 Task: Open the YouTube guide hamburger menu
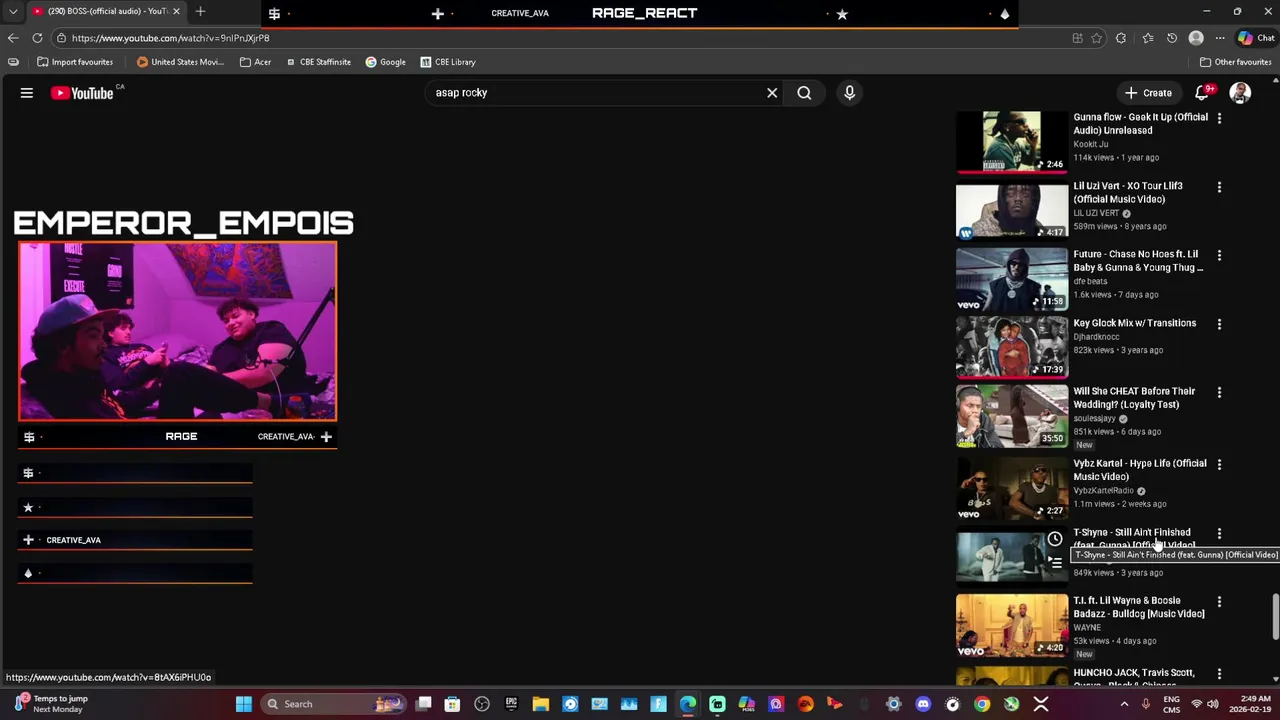click(27, 93)
